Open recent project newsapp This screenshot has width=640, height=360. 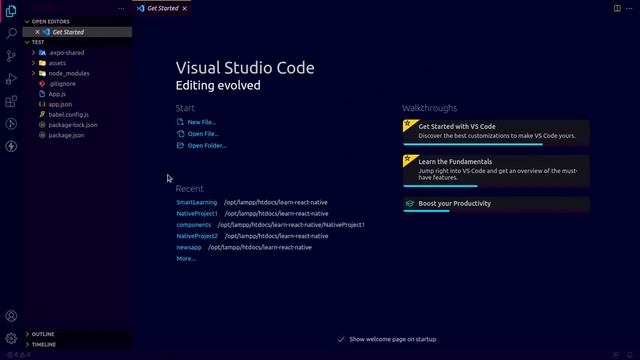[189, 247]
